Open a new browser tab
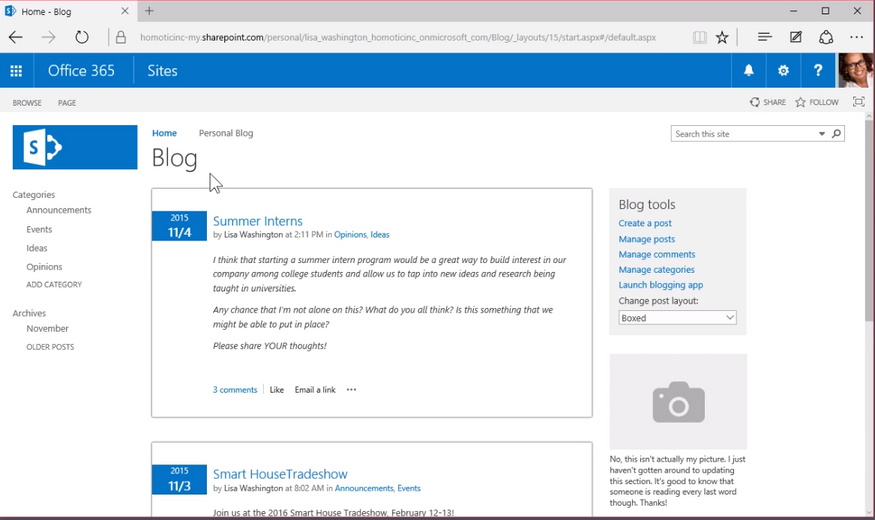Image resolution: width=875 pixels, height=520 pixels. coord(149,11)
